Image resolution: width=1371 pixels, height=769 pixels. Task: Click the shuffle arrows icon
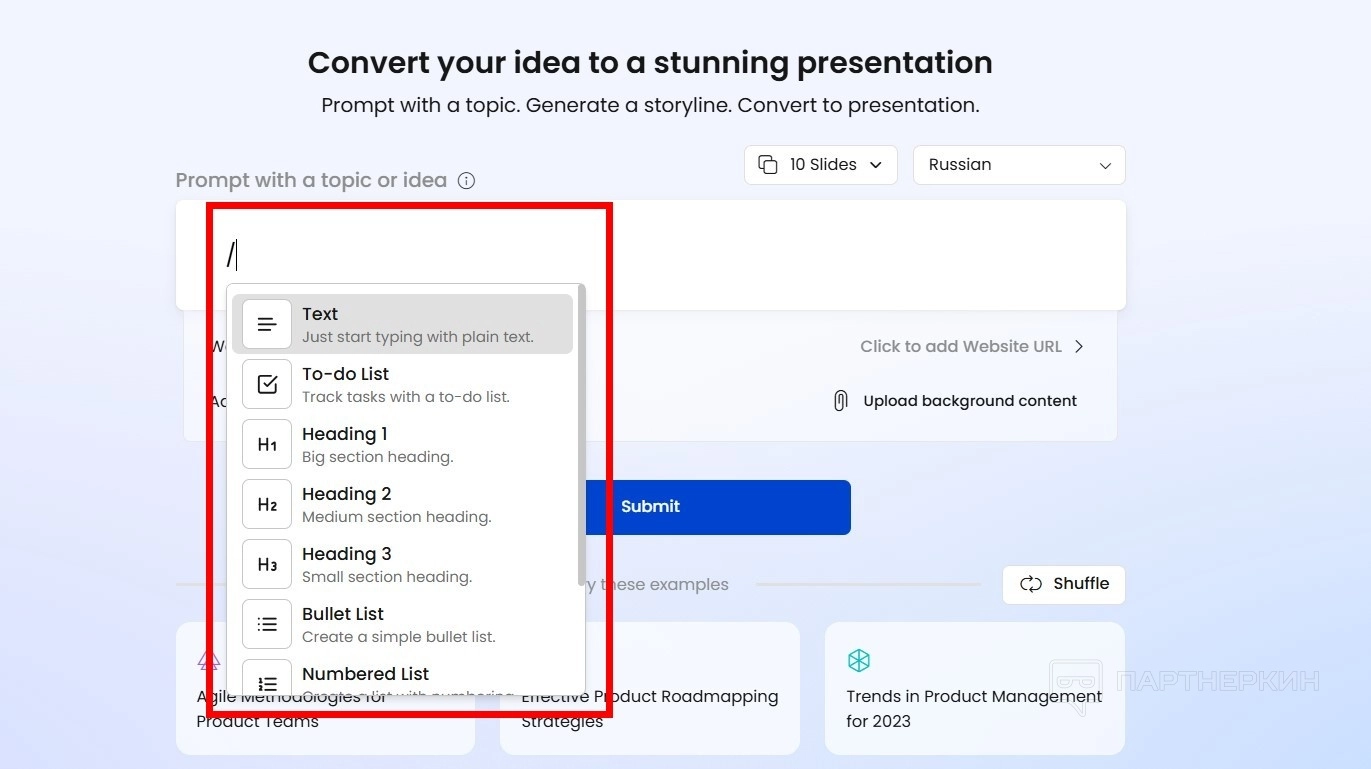pyautogui.click(x=1031, y=584)
